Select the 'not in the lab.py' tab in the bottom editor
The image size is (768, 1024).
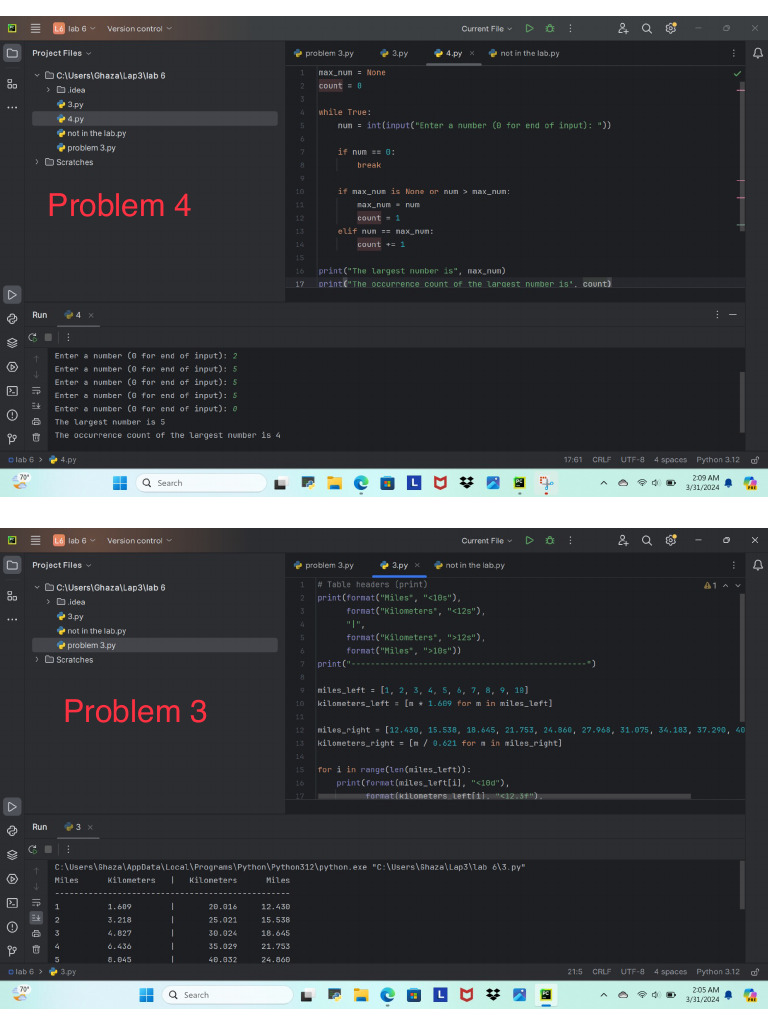click(x=469, y=565)
